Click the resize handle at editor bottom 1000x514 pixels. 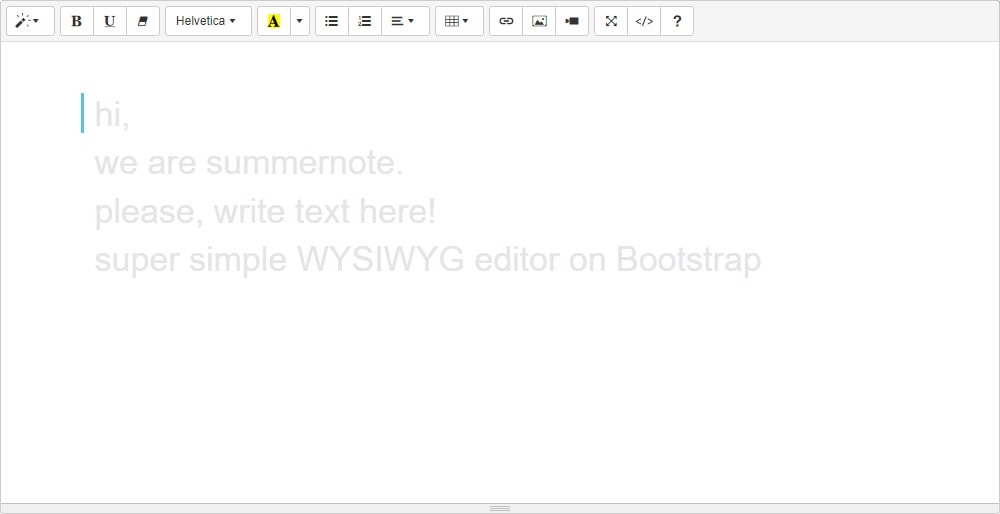tap(500, 508)
